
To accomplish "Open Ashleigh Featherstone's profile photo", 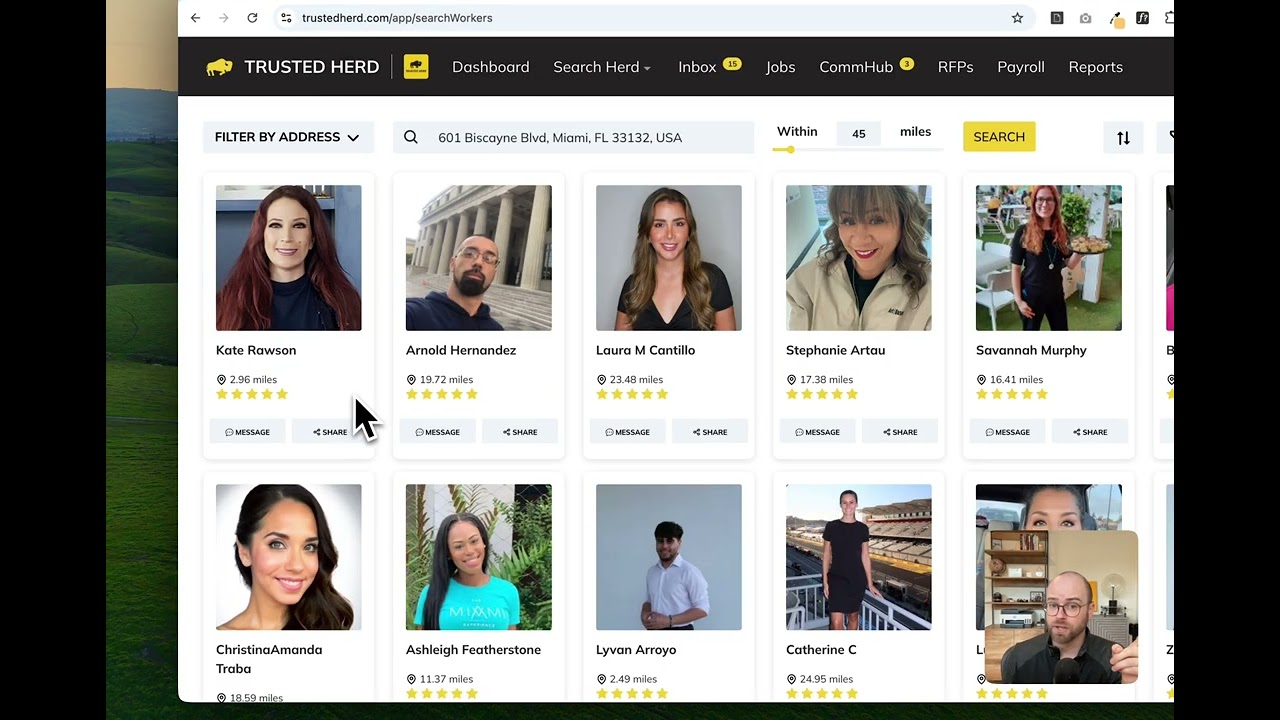I will click(478, 557).
